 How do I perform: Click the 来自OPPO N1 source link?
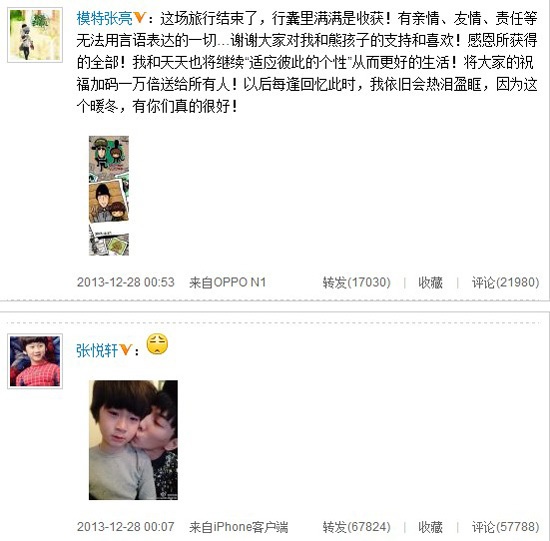click(228, 282)
